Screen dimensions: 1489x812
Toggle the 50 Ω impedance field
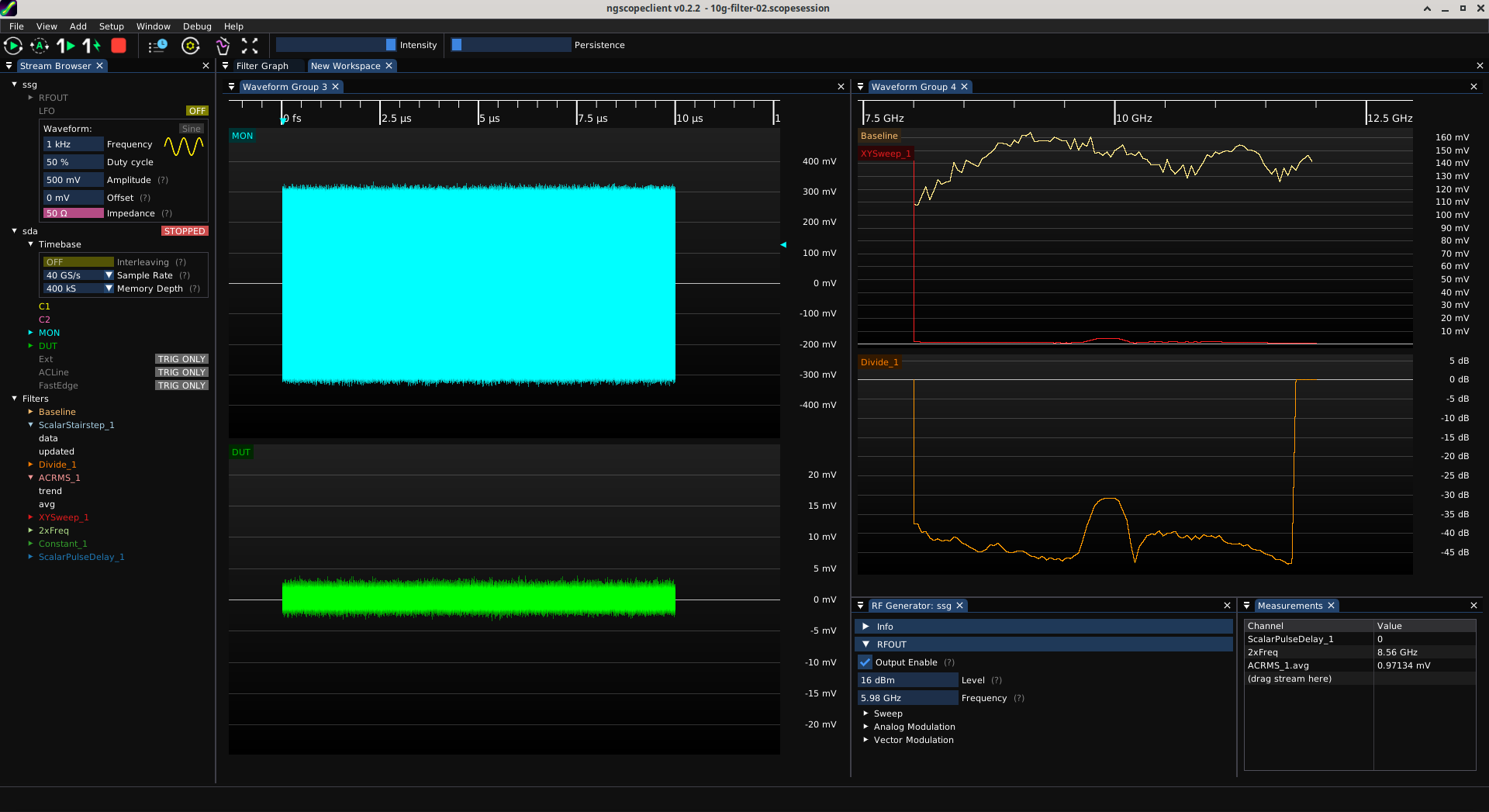[73, 213]
